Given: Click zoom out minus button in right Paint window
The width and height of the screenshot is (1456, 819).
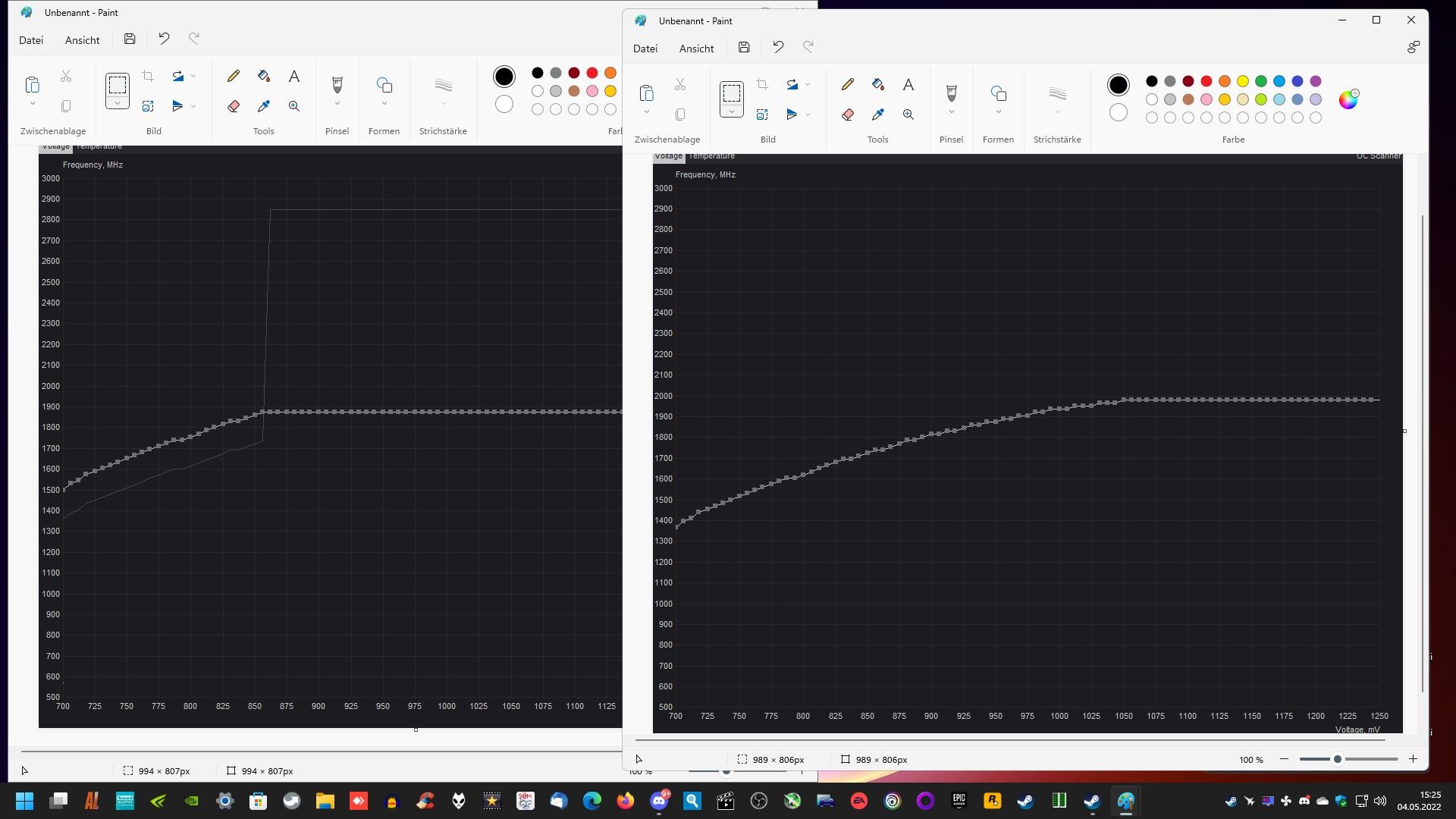Looking at the screenshot, I should click(x=1284, y=759).
